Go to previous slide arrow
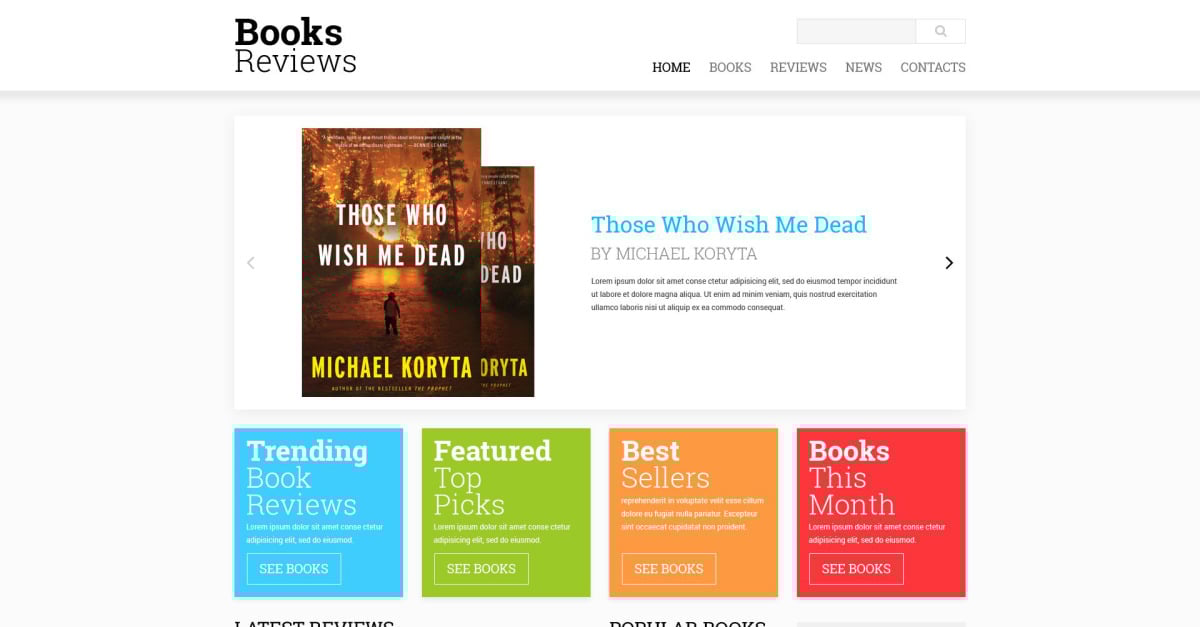The height and width of the screenshot is (627, 1200). pos(251,263)
